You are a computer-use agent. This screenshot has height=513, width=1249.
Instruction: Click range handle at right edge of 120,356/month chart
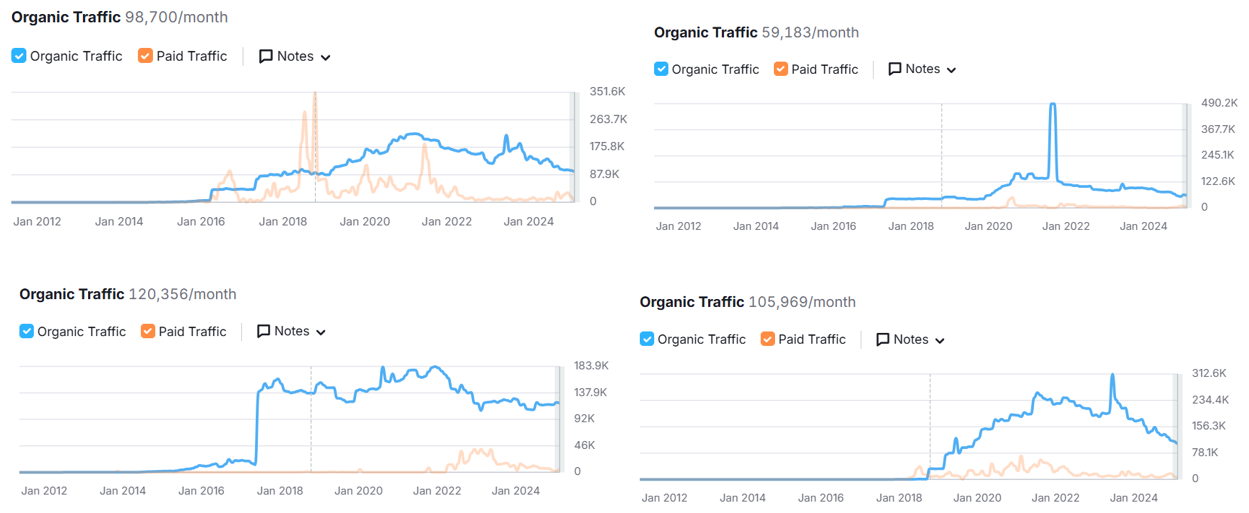click(560, 418)
